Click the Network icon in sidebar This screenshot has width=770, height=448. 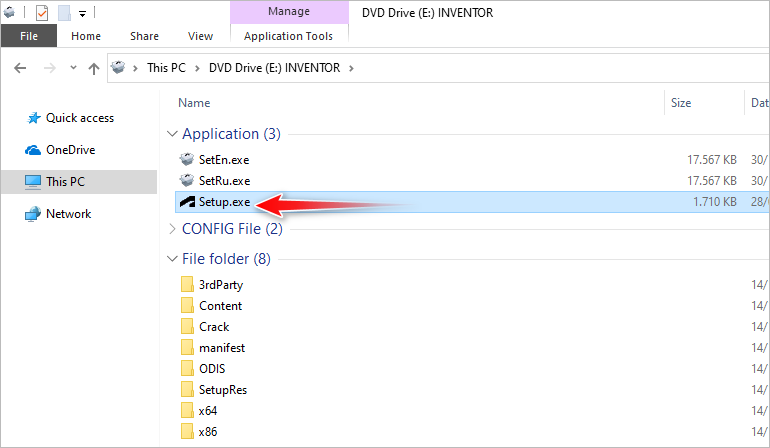[x=32, y=214]
